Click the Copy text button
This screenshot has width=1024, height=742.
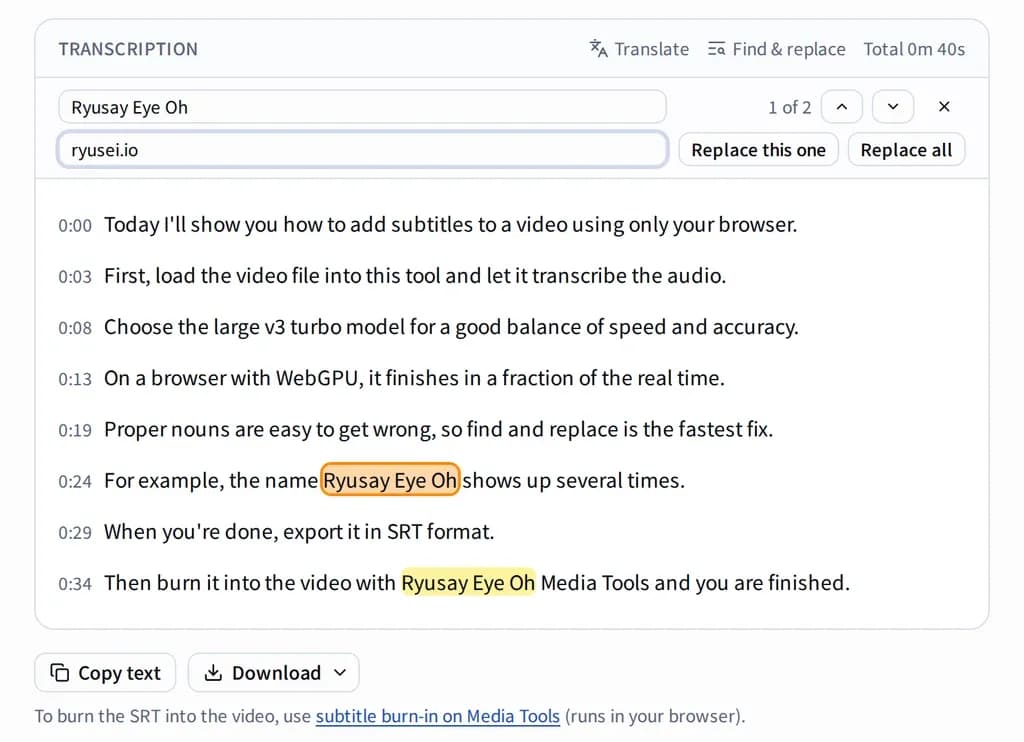tap(105, 672)
